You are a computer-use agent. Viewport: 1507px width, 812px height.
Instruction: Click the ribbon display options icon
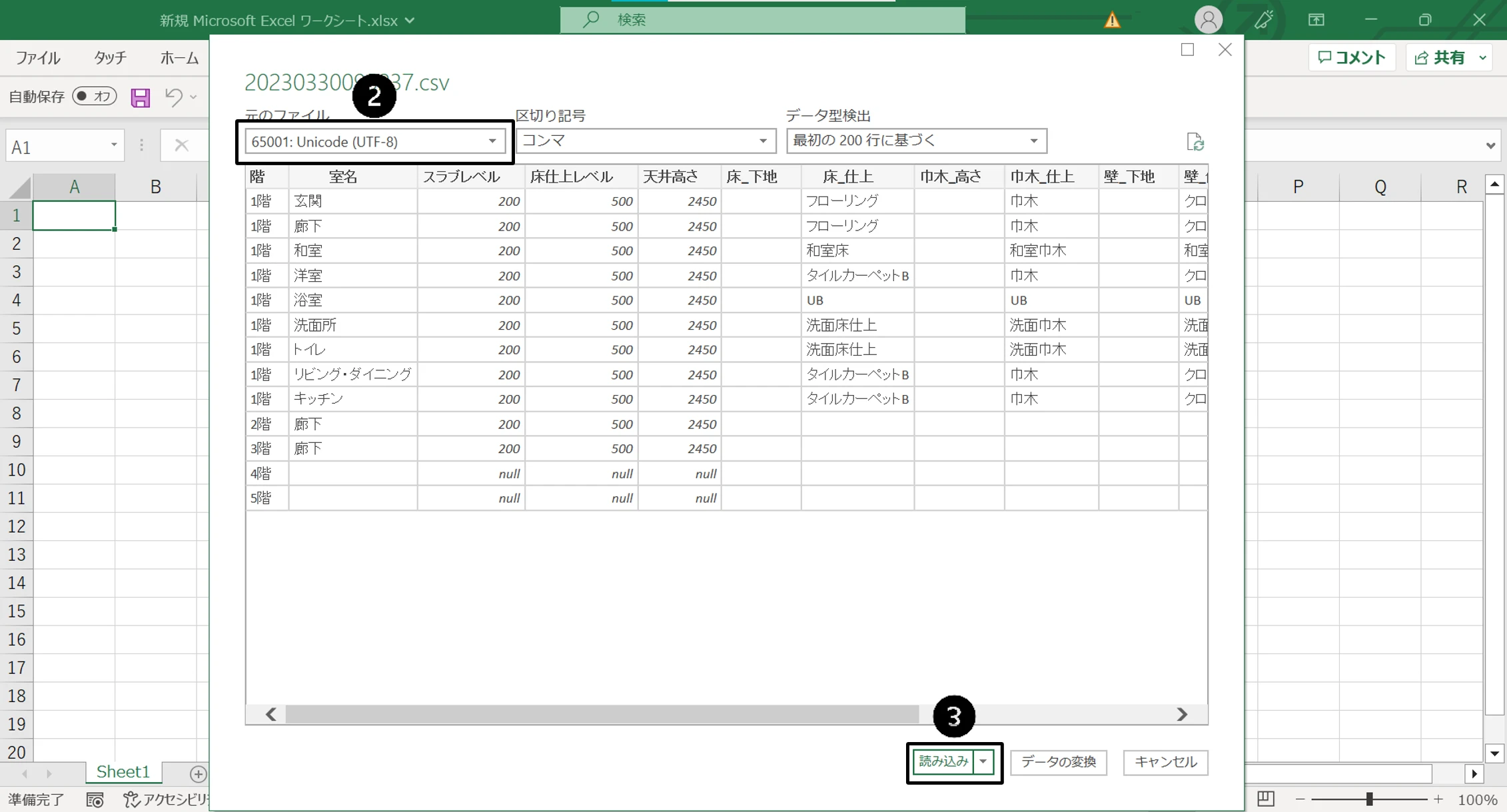coord(1316,20)
